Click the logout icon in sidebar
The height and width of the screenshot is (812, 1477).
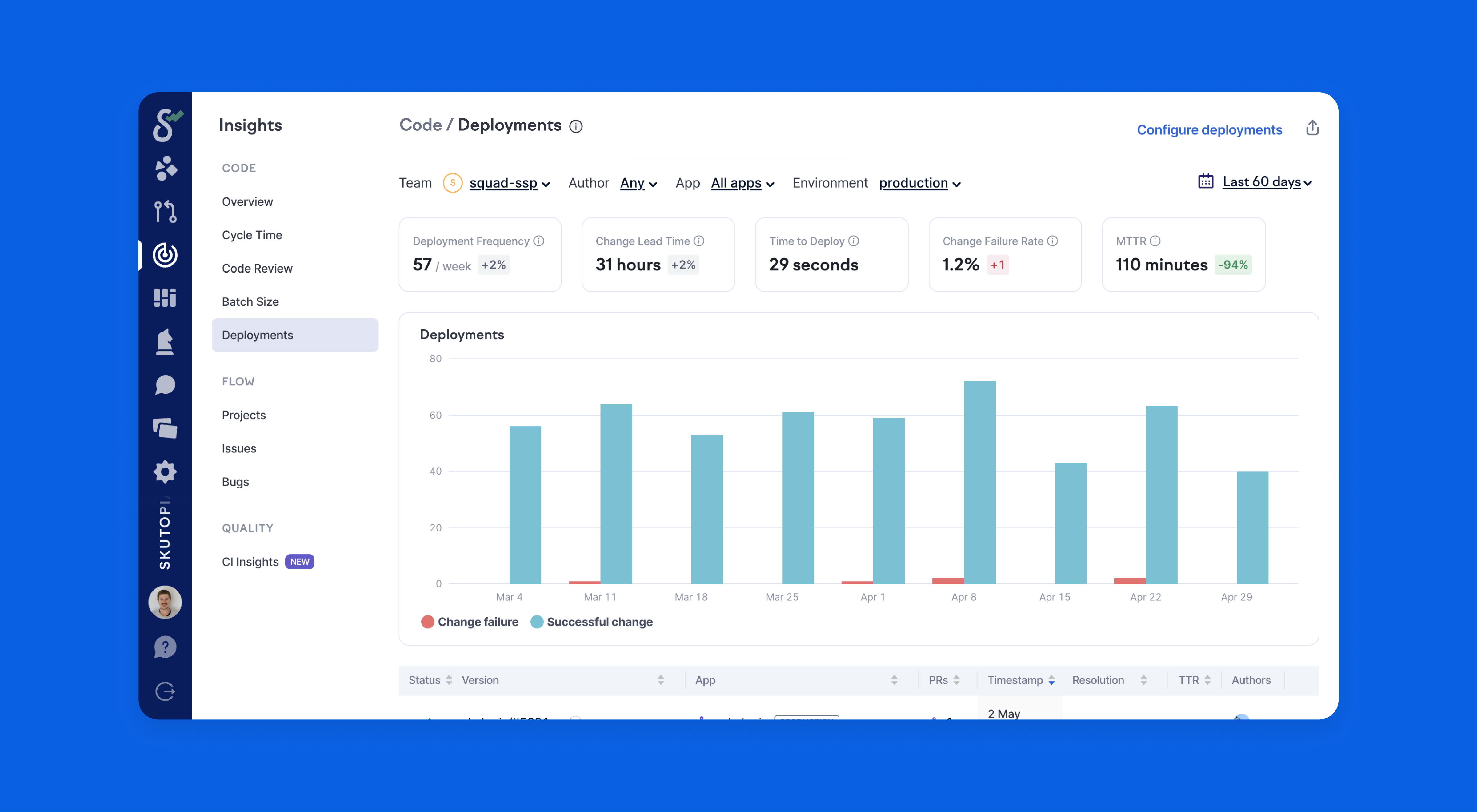(x=165, y=691)
